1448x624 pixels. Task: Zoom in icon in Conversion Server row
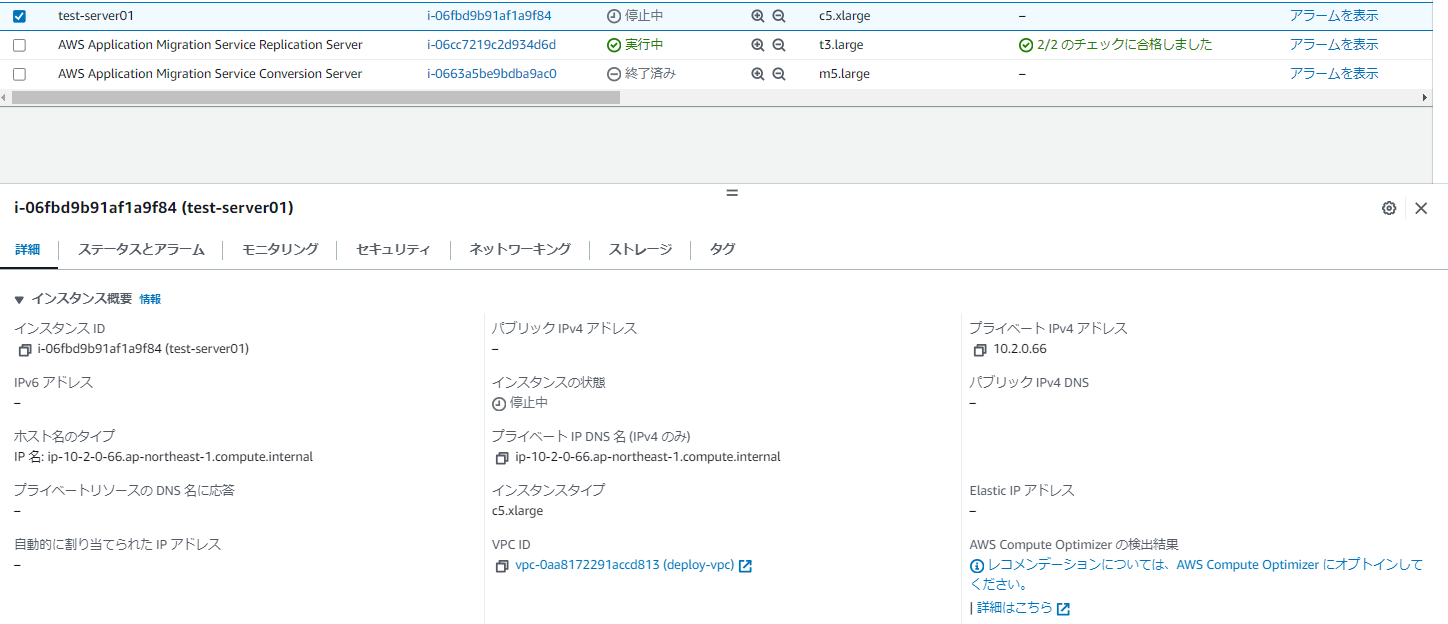pyautogui.click(x=758, y=74)
